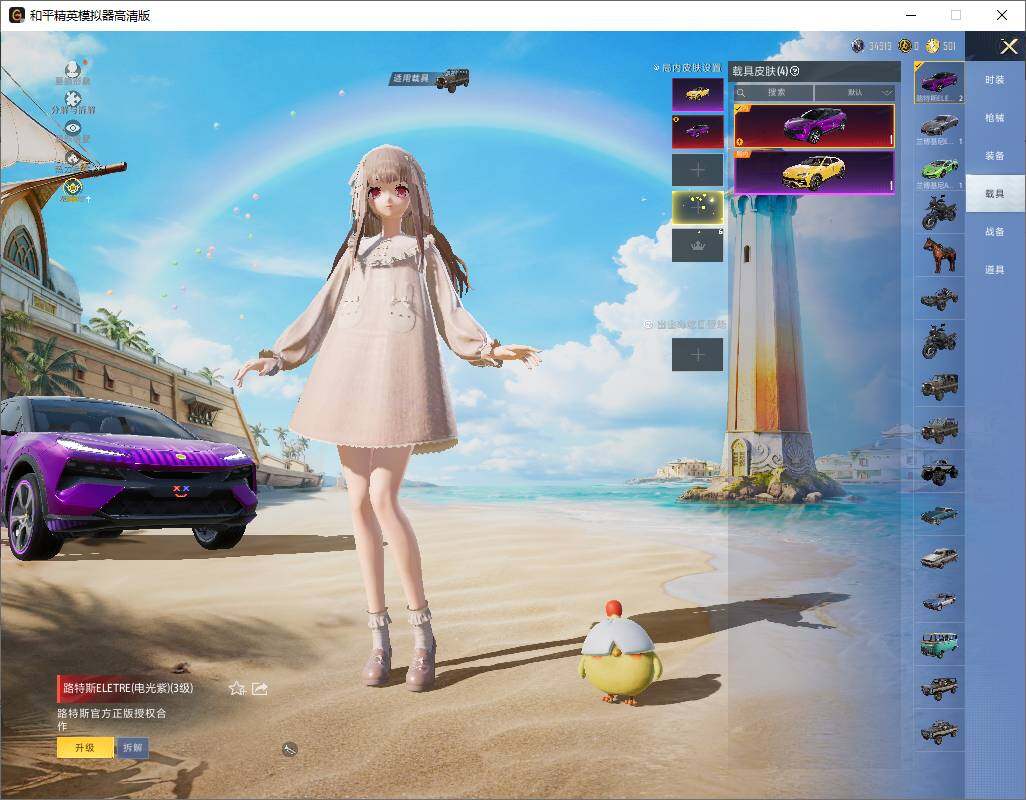The height and width of the screenshot is (800, 1026).
Task: Pick the gray sports car vehicle
Action: (x=939, y=126)
